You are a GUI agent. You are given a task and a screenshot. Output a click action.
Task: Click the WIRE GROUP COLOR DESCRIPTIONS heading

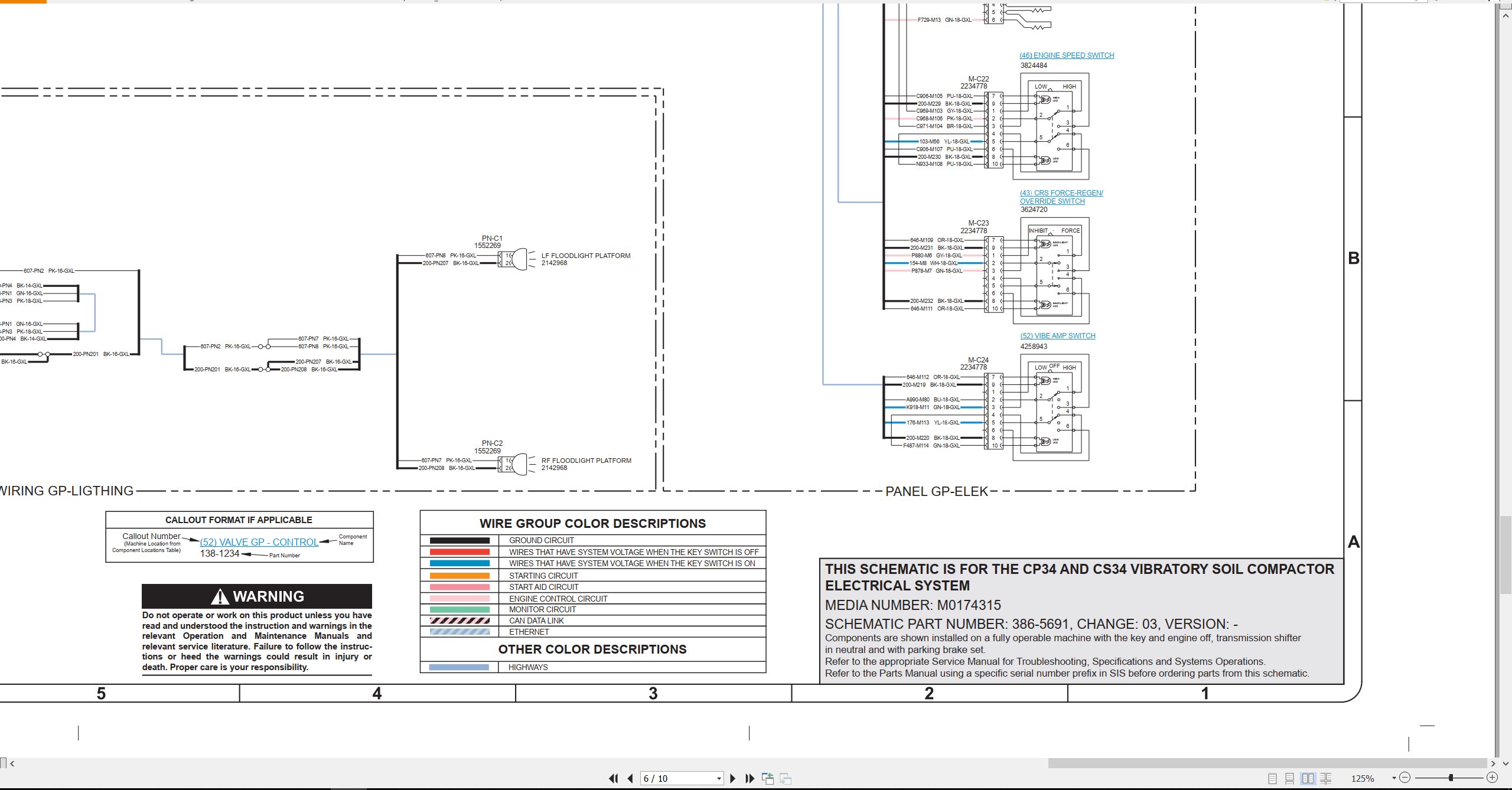[592, 524]
